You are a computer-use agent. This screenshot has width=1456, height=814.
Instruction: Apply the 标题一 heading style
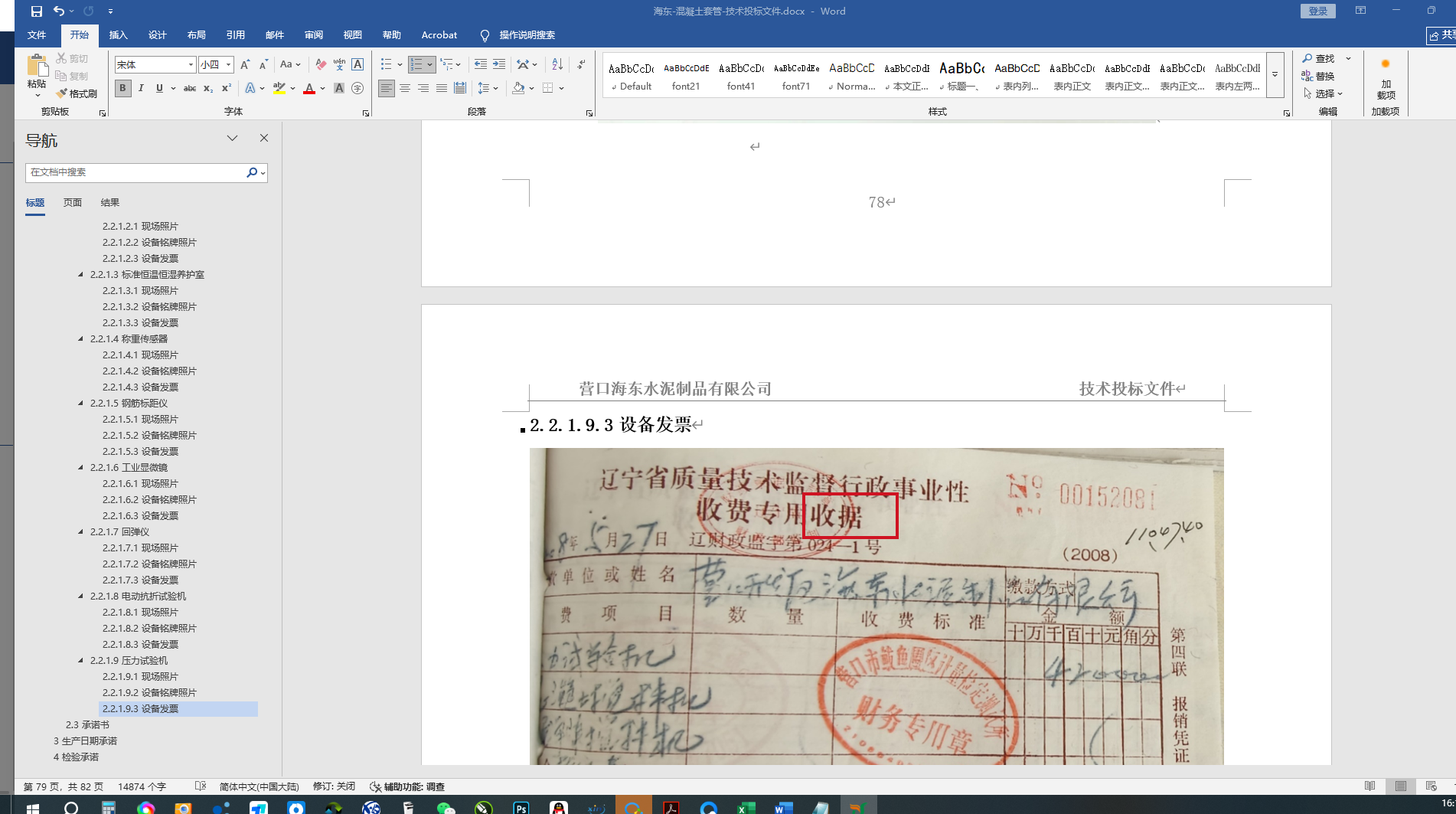point(961,74)
